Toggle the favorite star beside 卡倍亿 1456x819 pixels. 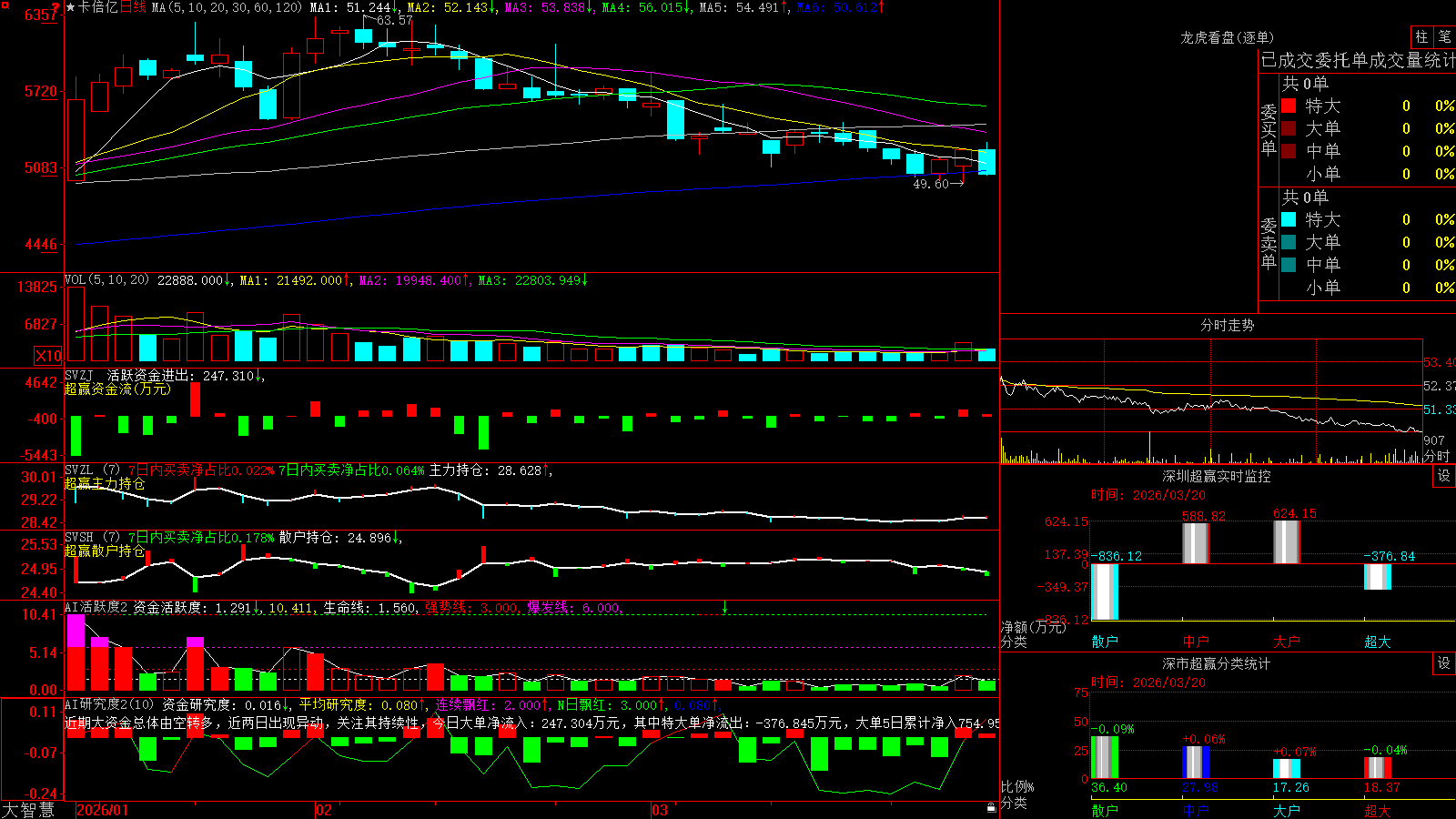(x=71, y=7)
